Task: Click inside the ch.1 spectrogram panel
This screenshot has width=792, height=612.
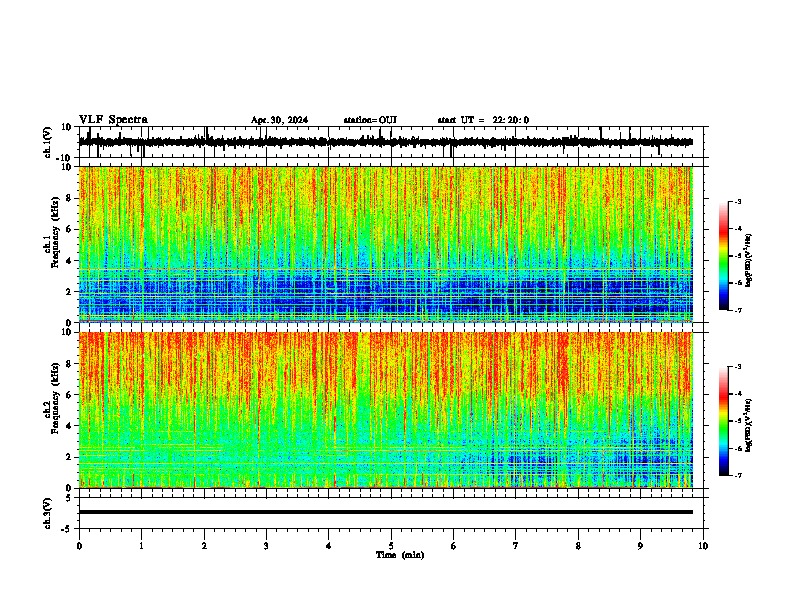Action: click(386, 244)
